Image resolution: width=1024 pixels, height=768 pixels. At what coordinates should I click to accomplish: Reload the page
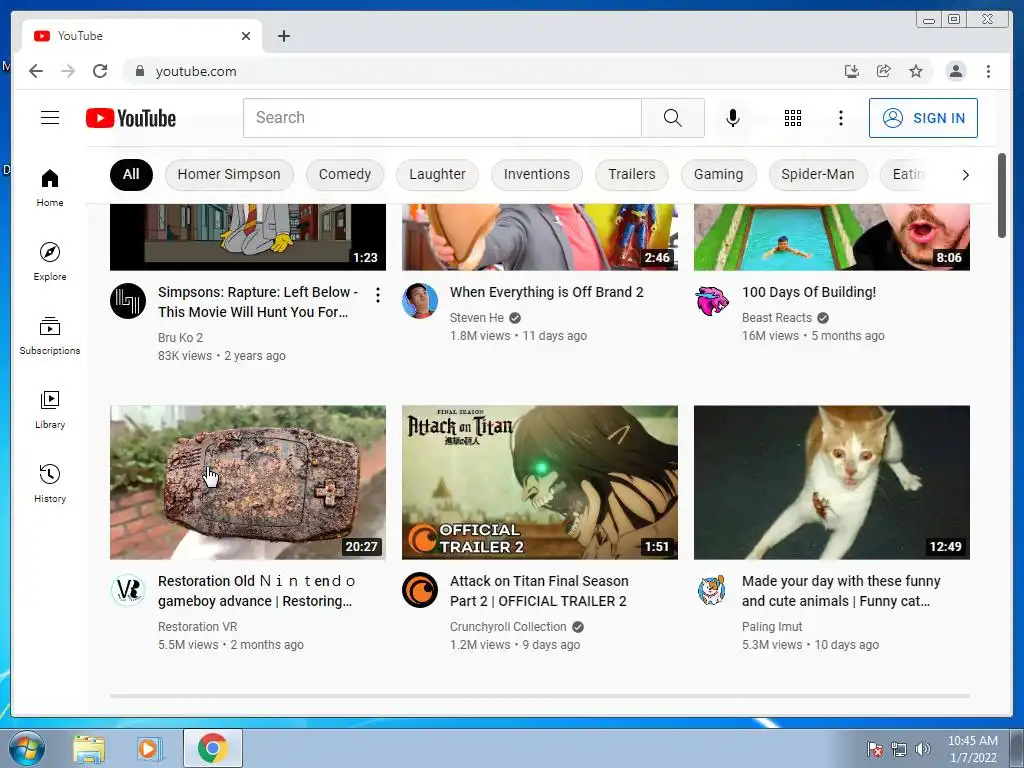100,71
